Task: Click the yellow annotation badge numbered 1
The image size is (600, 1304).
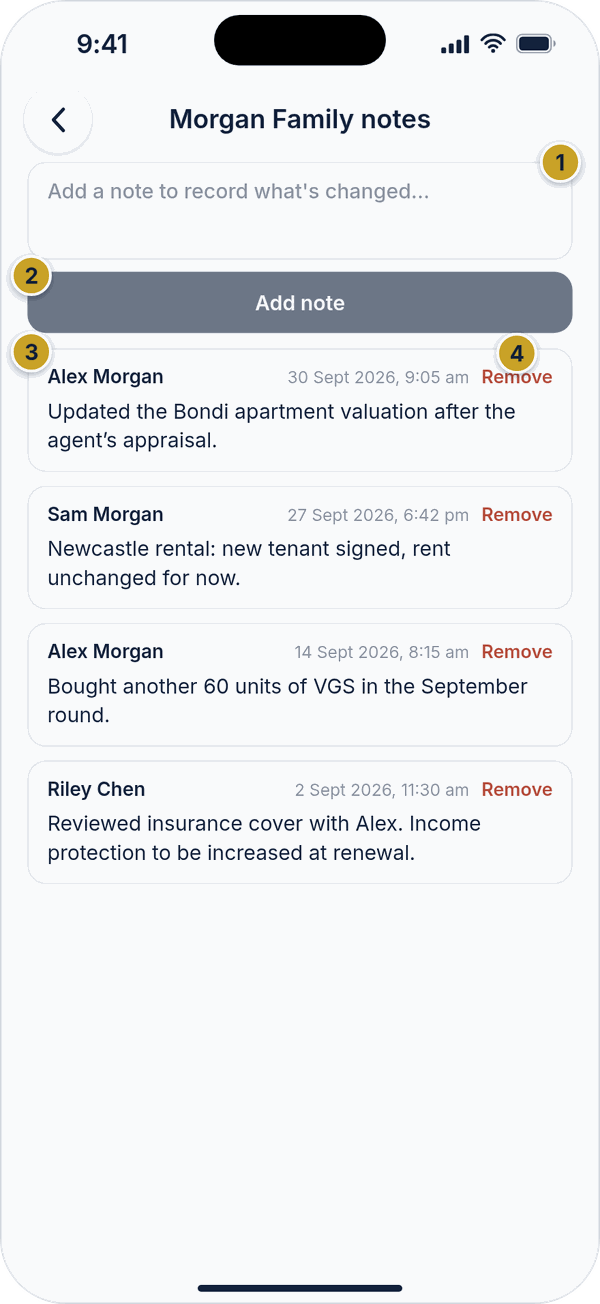Action: coord(560,163)
